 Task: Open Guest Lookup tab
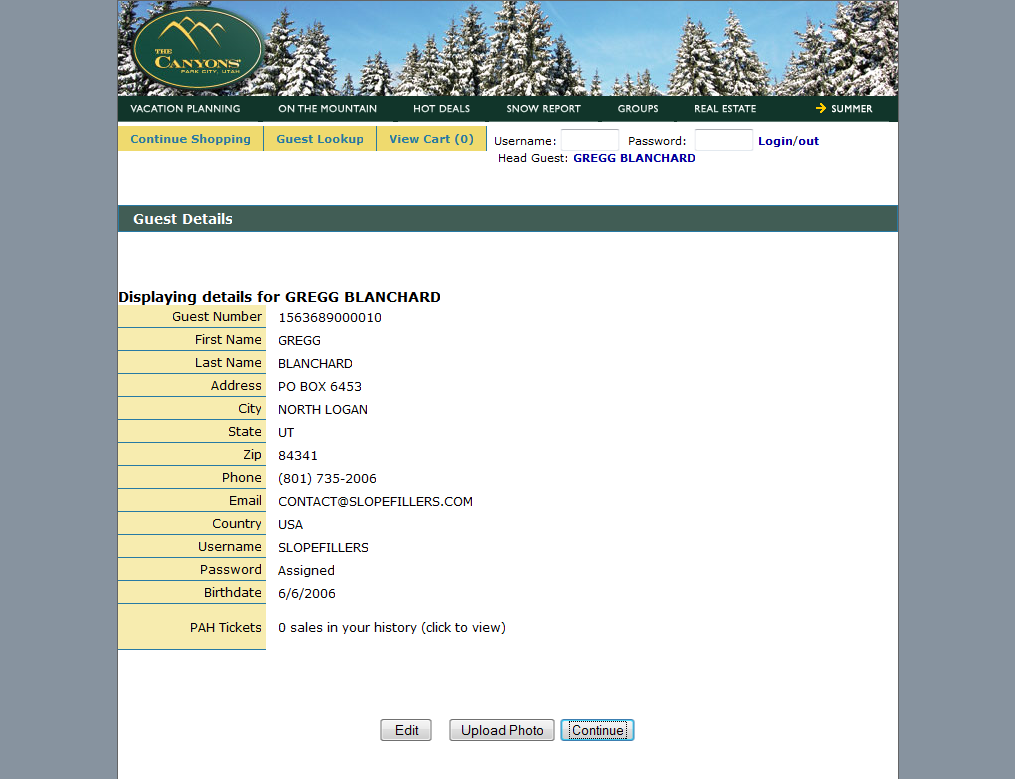320,139
